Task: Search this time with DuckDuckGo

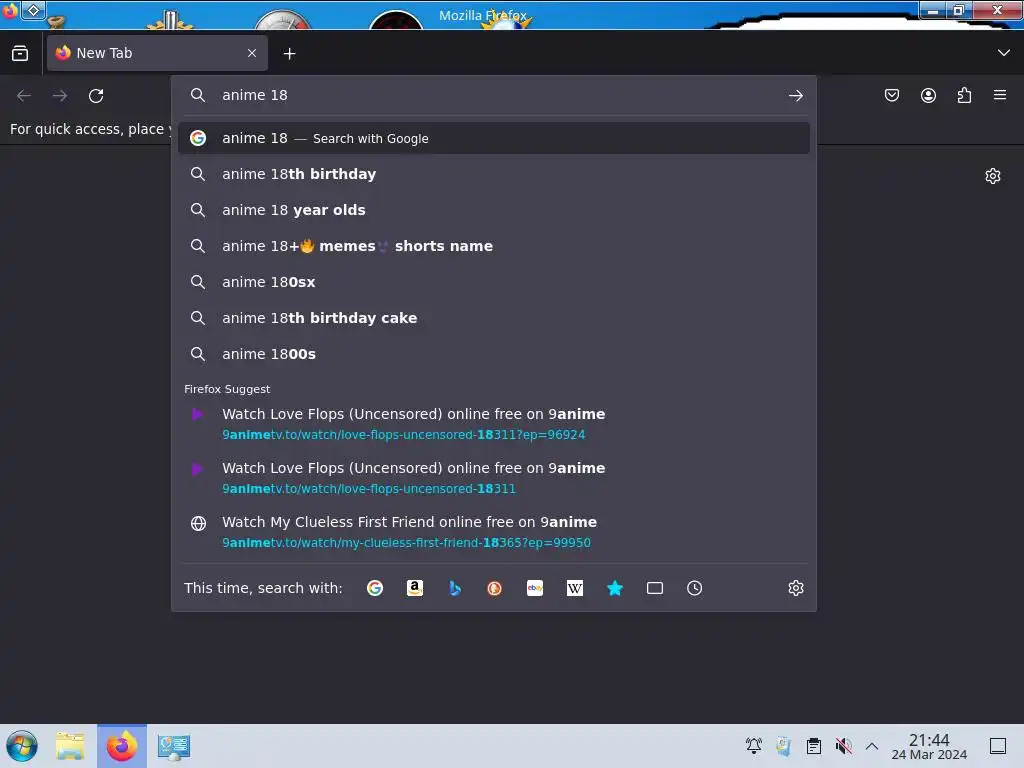Action: click(494, 588)
